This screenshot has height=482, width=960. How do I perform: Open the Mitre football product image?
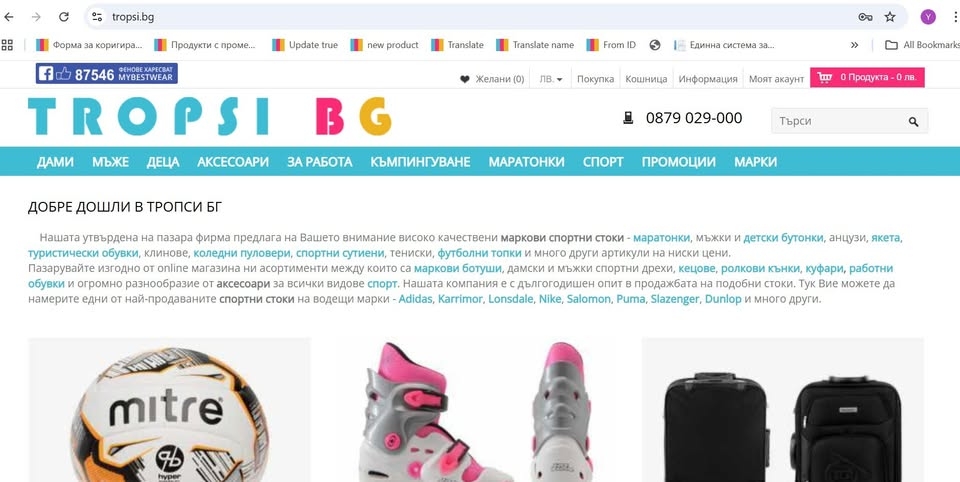pos(170,410)
